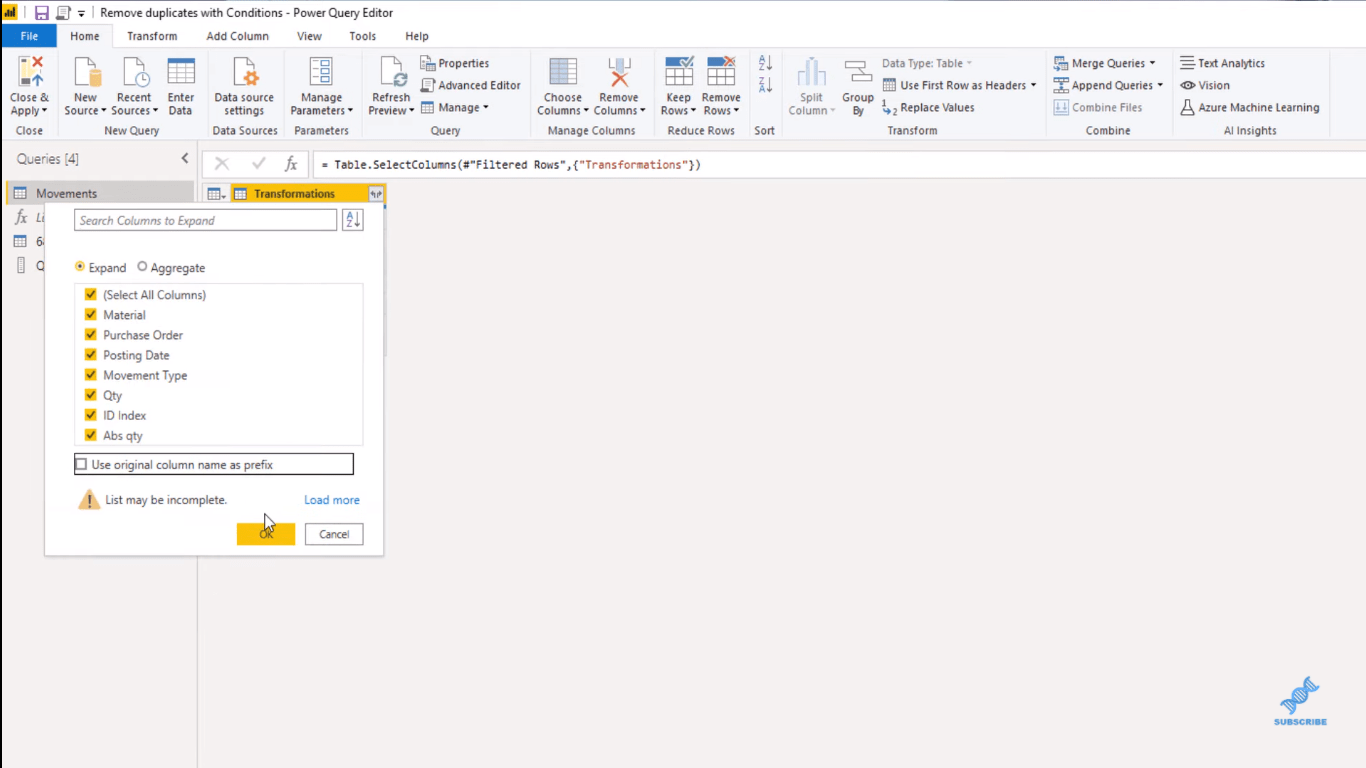Screen dimensions: 1366x768
Task: Switch to the Tools tab
Action: point(363,36)
